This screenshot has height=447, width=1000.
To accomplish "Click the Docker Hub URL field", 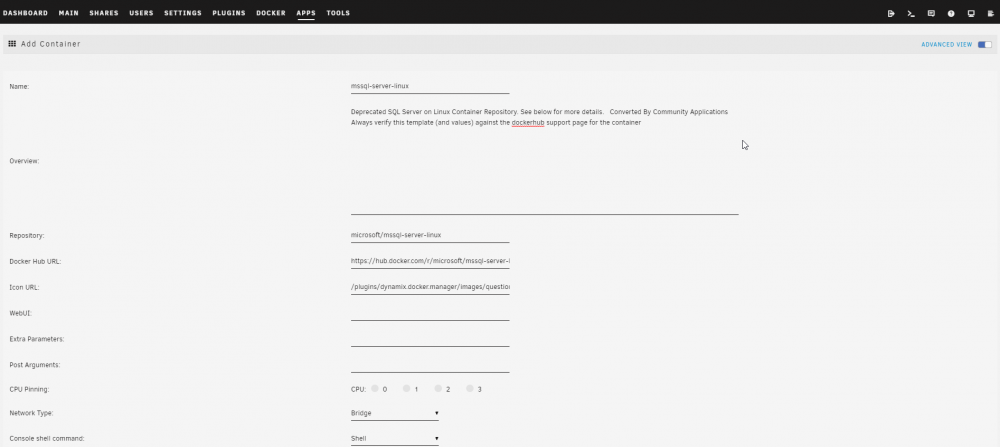I will click(x=430, y=261).
